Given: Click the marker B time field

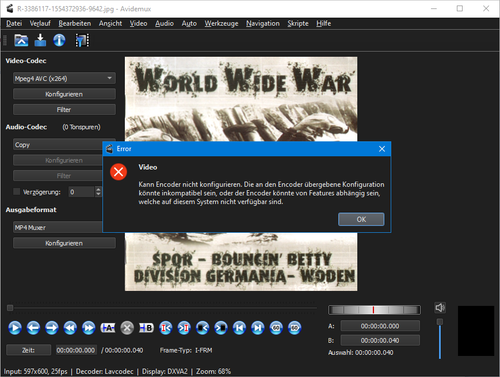Looking at the screenshot, I should point(380,340).
